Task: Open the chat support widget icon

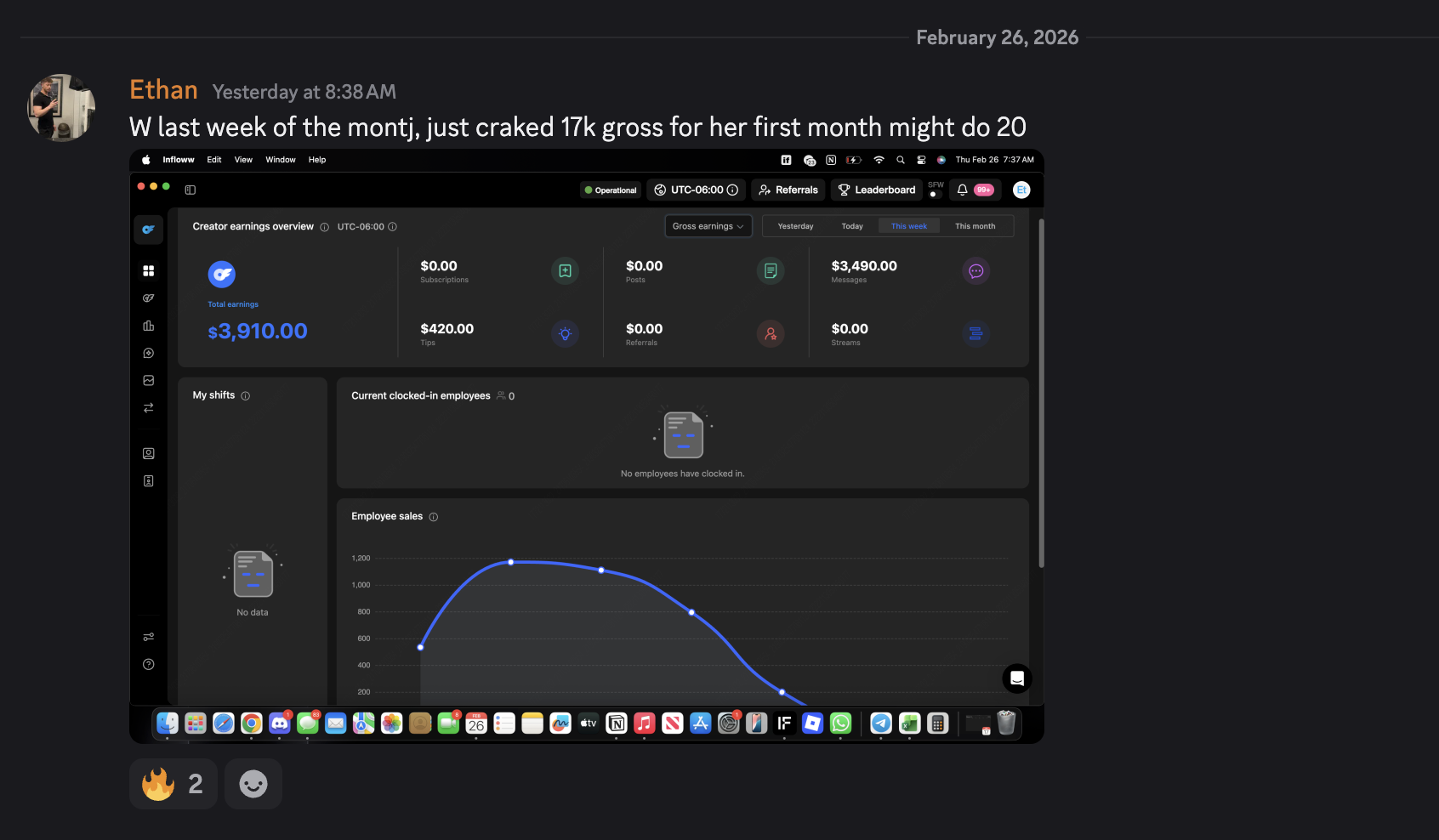Action: 1016,678
